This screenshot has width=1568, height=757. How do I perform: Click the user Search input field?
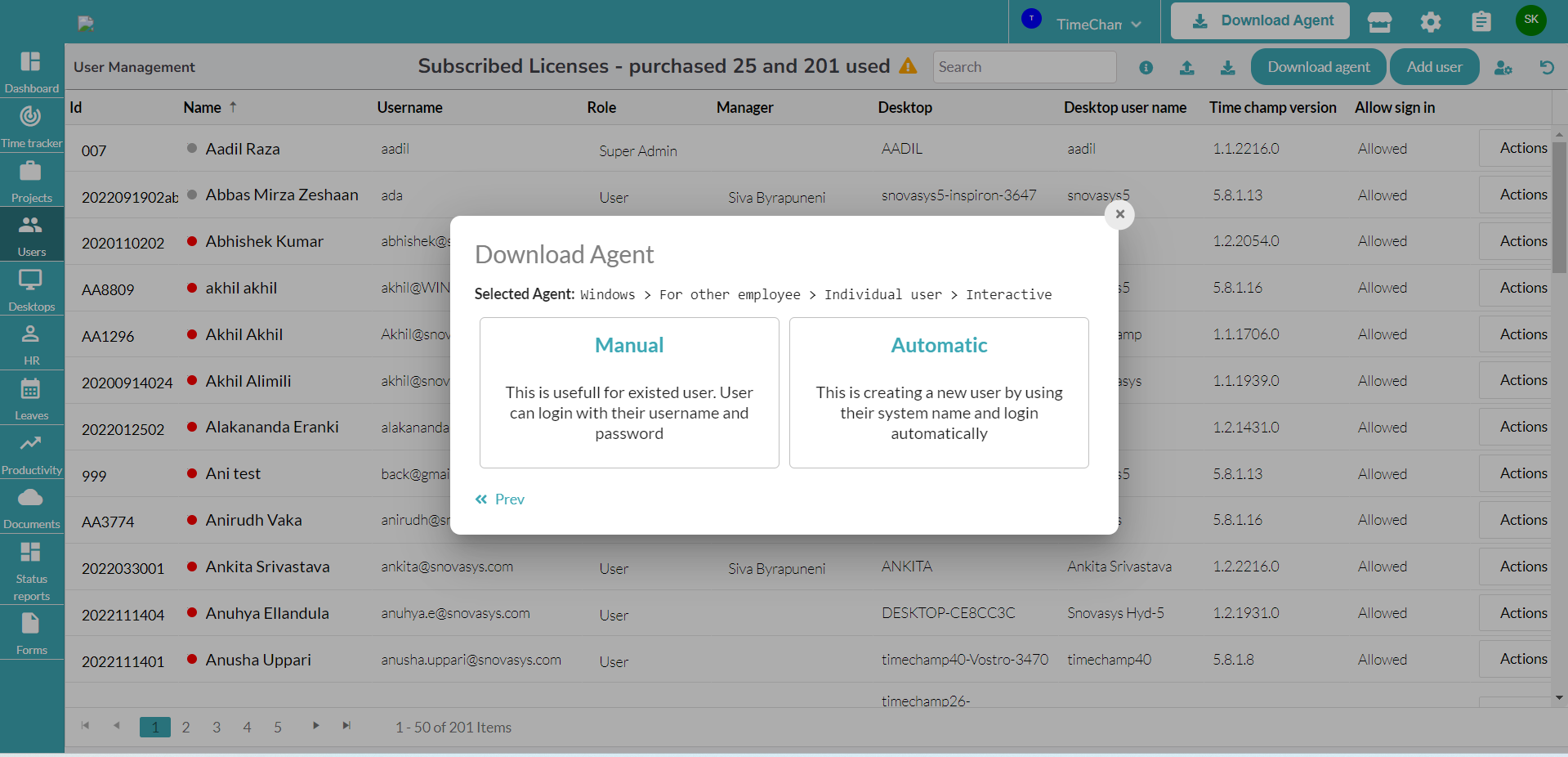pos(1025,67)
